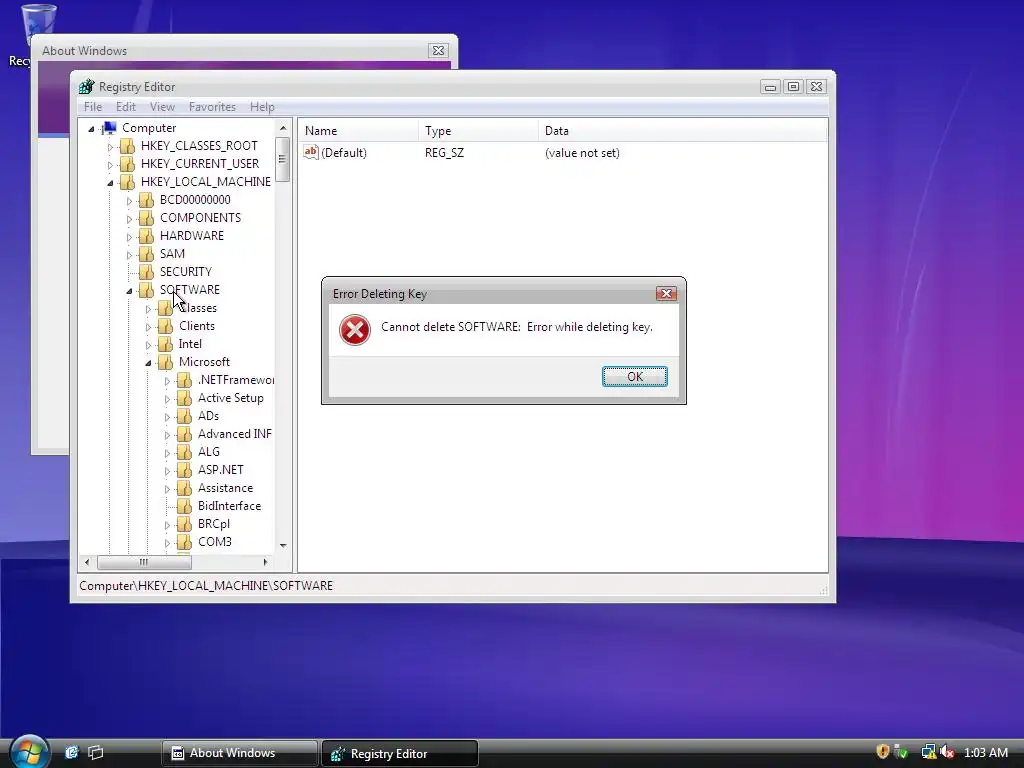Open the View menu in Registry Editor
Image resolution: width=1024 pixels, height=768 pixels.
pos(162,106)
